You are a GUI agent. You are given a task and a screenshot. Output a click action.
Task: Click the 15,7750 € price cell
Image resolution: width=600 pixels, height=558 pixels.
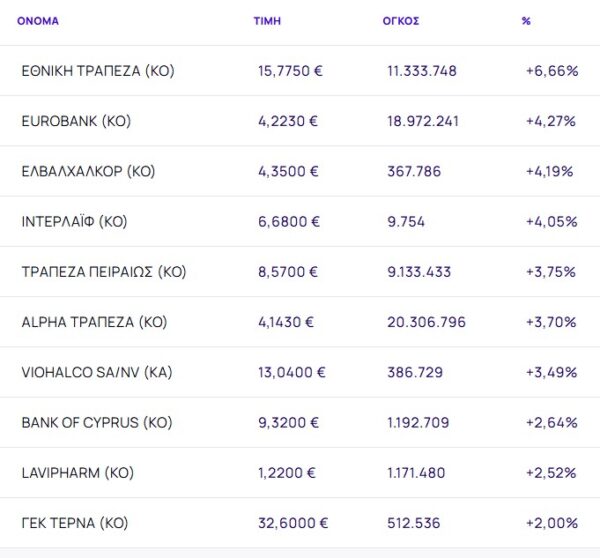tap(291, 71)
